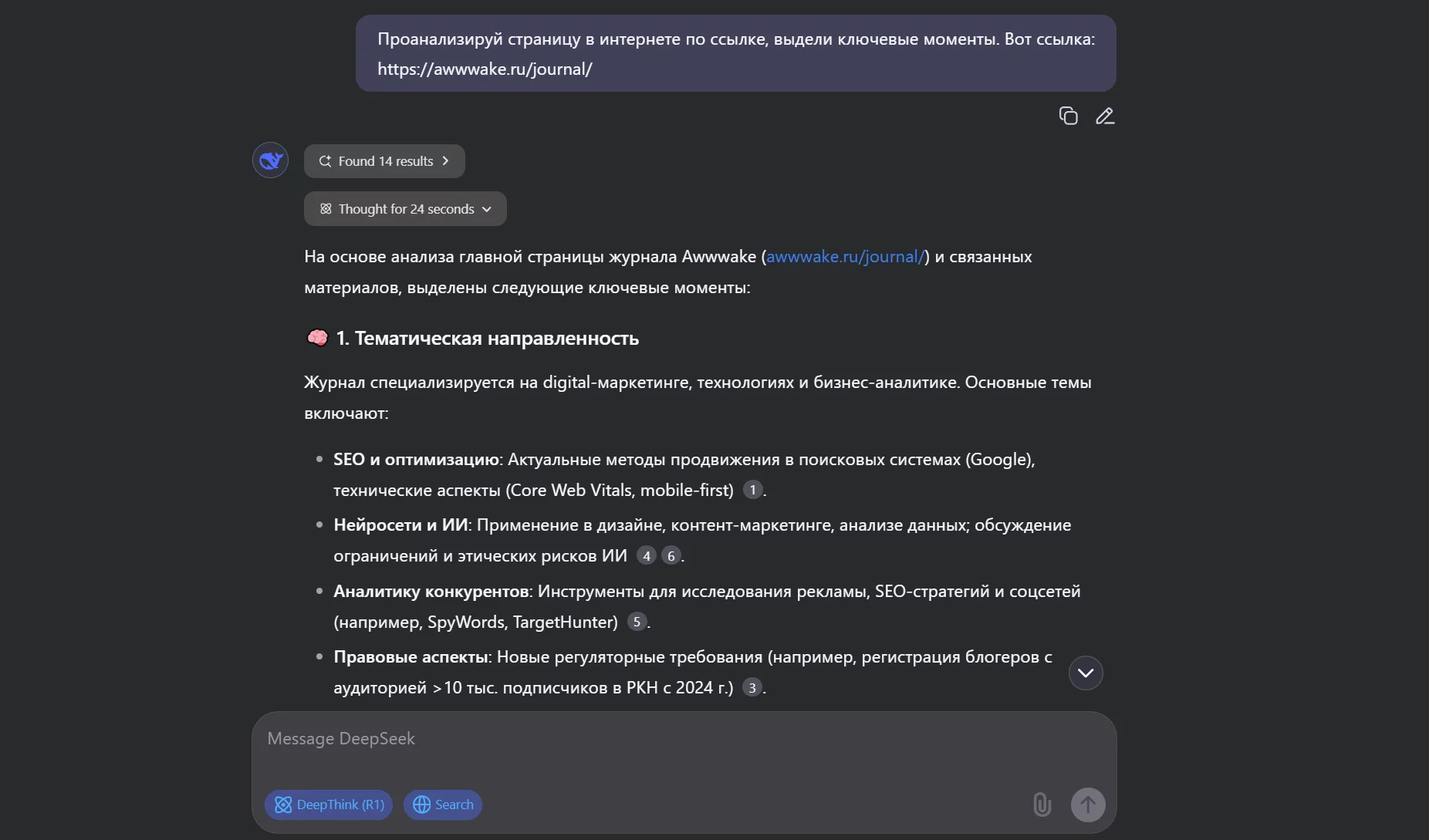Expand the Found 14 results list
The image size is (1429, 840).
[x=384, y=161]
